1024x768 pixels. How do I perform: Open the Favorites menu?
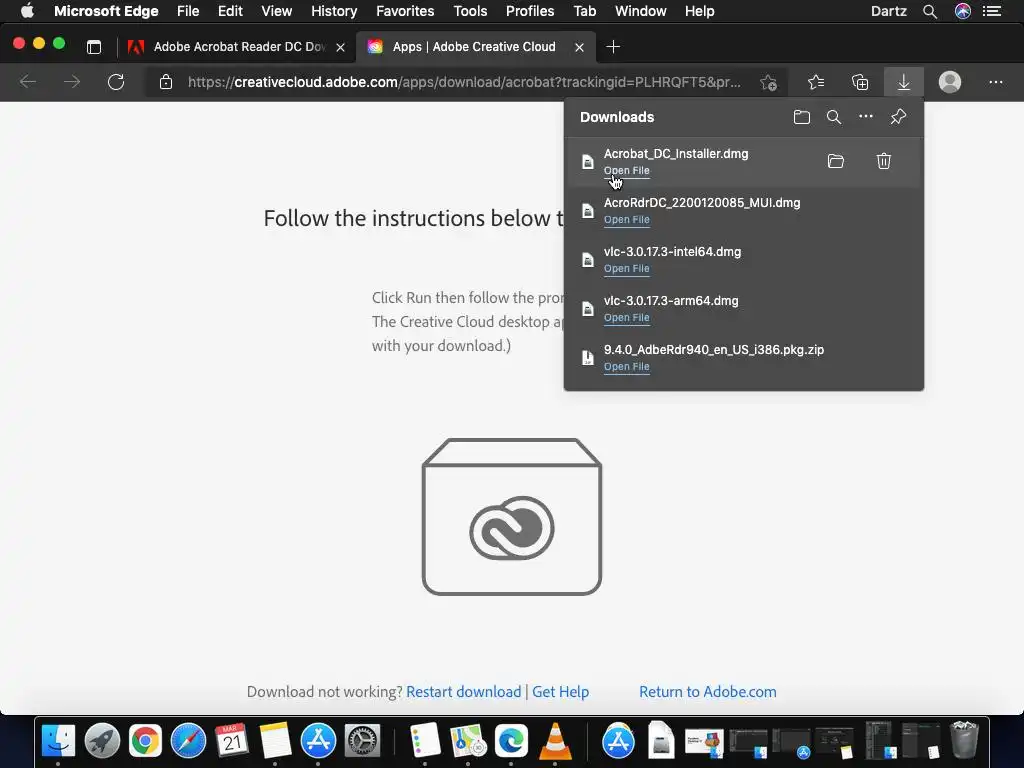(405, 11)
